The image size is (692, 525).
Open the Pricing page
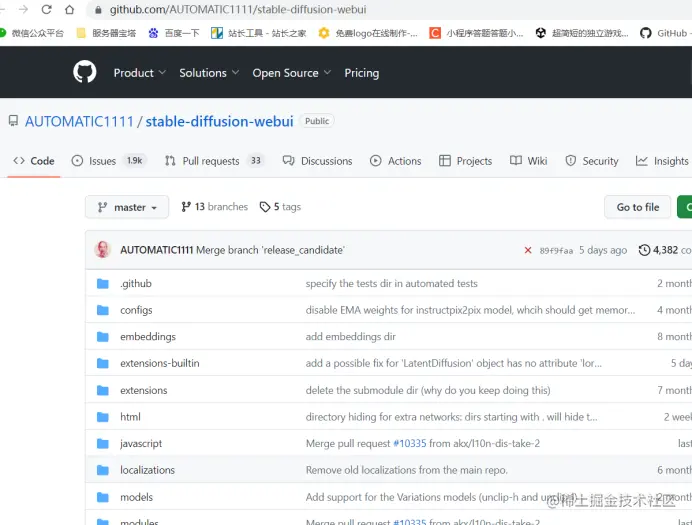click(x=361, y=73)
